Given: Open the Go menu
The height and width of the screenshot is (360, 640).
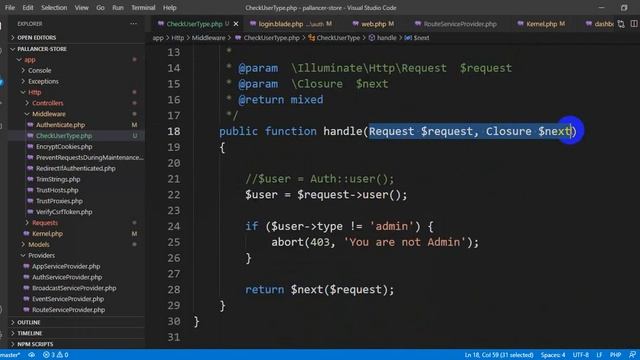Looking at the screenshot, I should click(x=100, y=8).
